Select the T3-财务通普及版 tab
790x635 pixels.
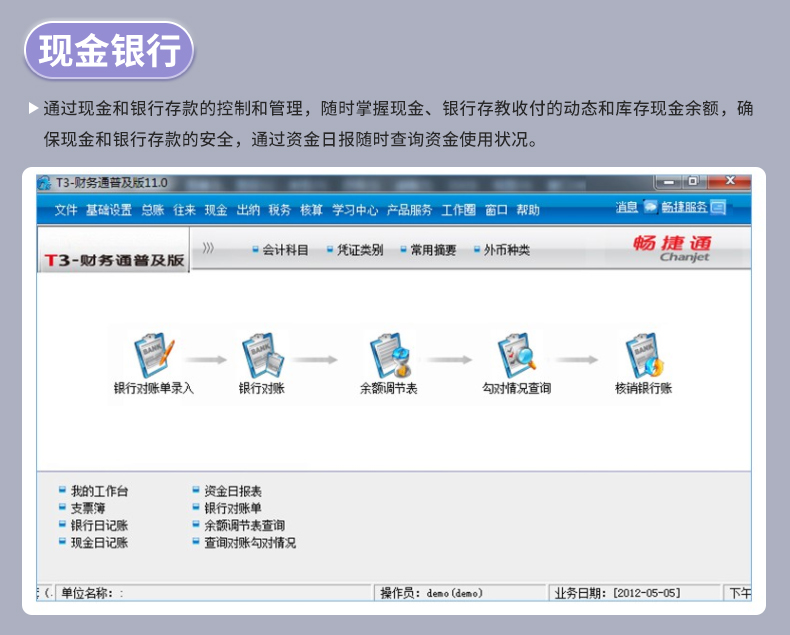[x=114, y=250]
